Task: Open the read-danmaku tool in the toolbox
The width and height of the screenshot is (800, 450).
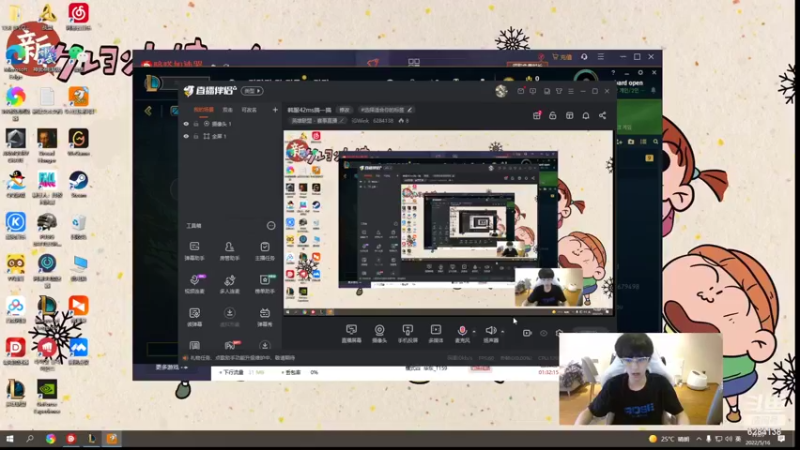Action: 194,316
